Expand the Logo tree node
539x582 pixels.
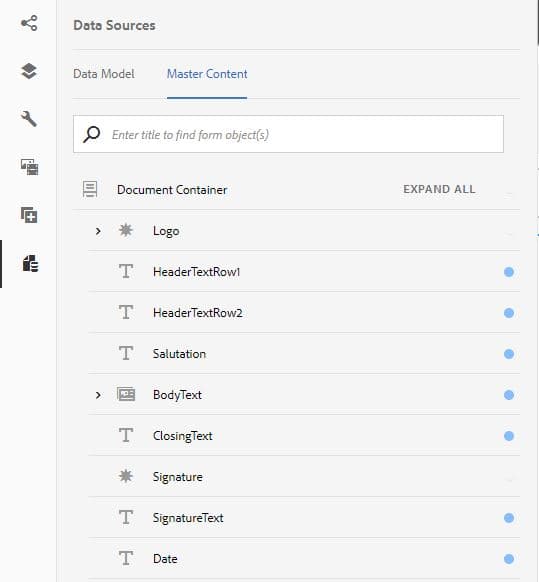coord(98,231)
